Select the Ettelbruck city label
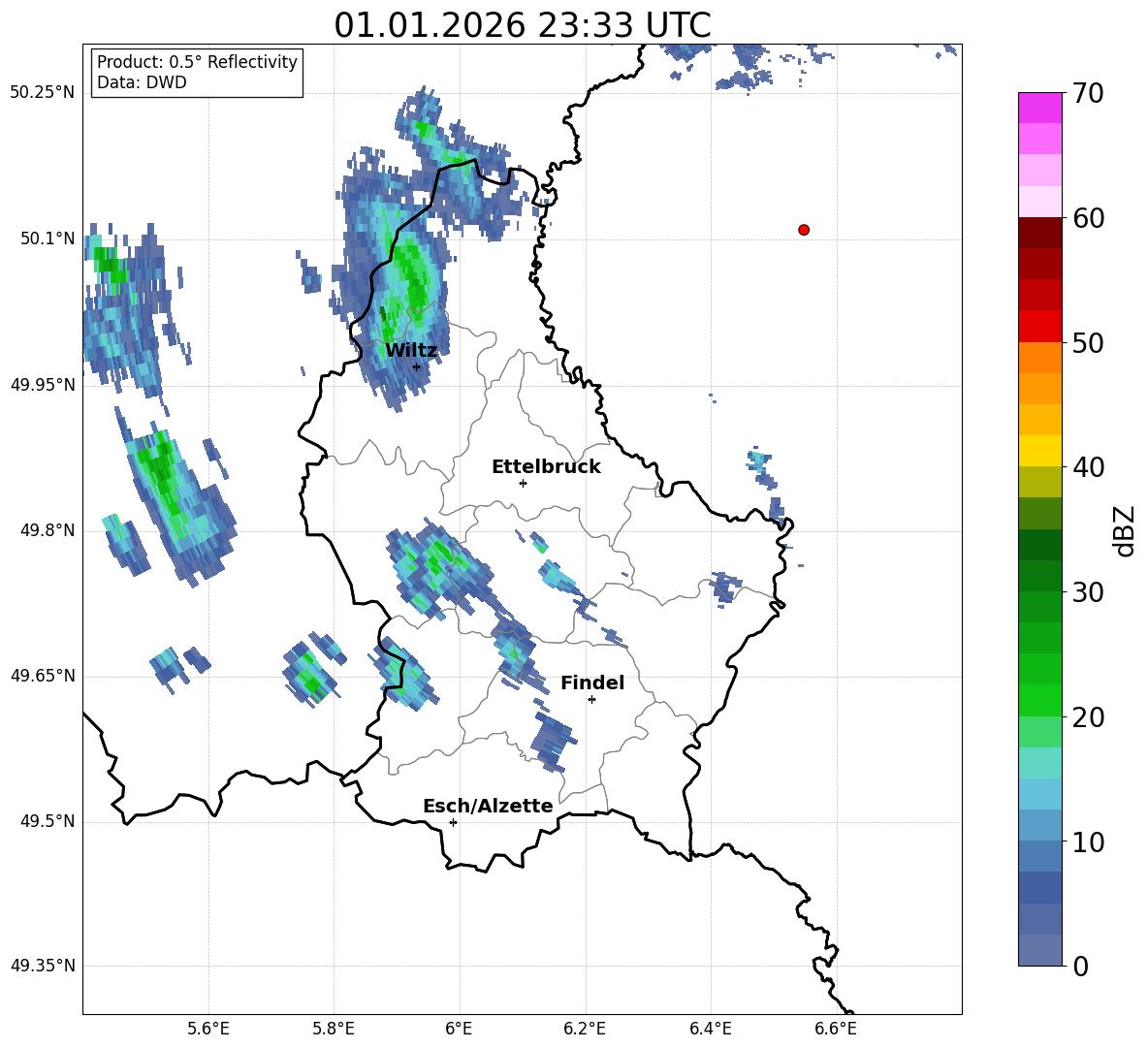Viewport: 1148px width, 1048px height. coord(546,466)
